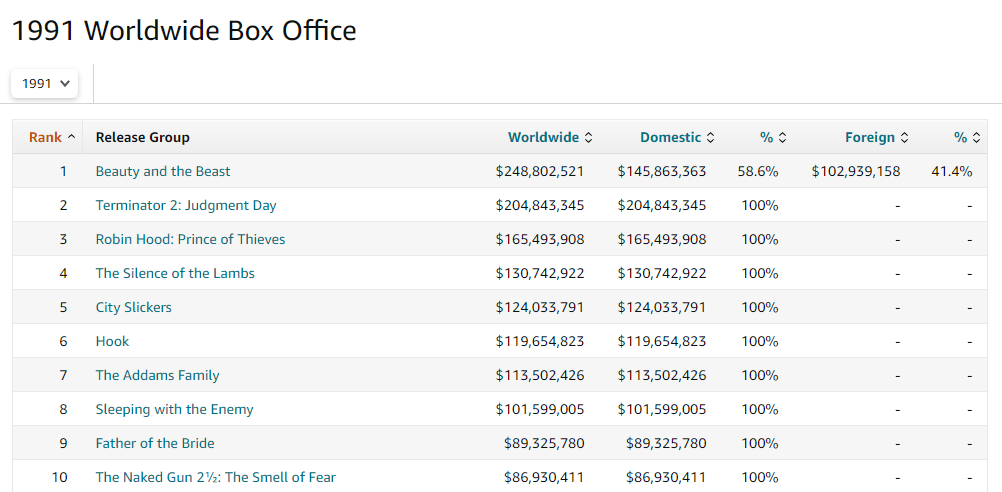Click the 1991 Worldwide Box Office heading

click(184, 30)
